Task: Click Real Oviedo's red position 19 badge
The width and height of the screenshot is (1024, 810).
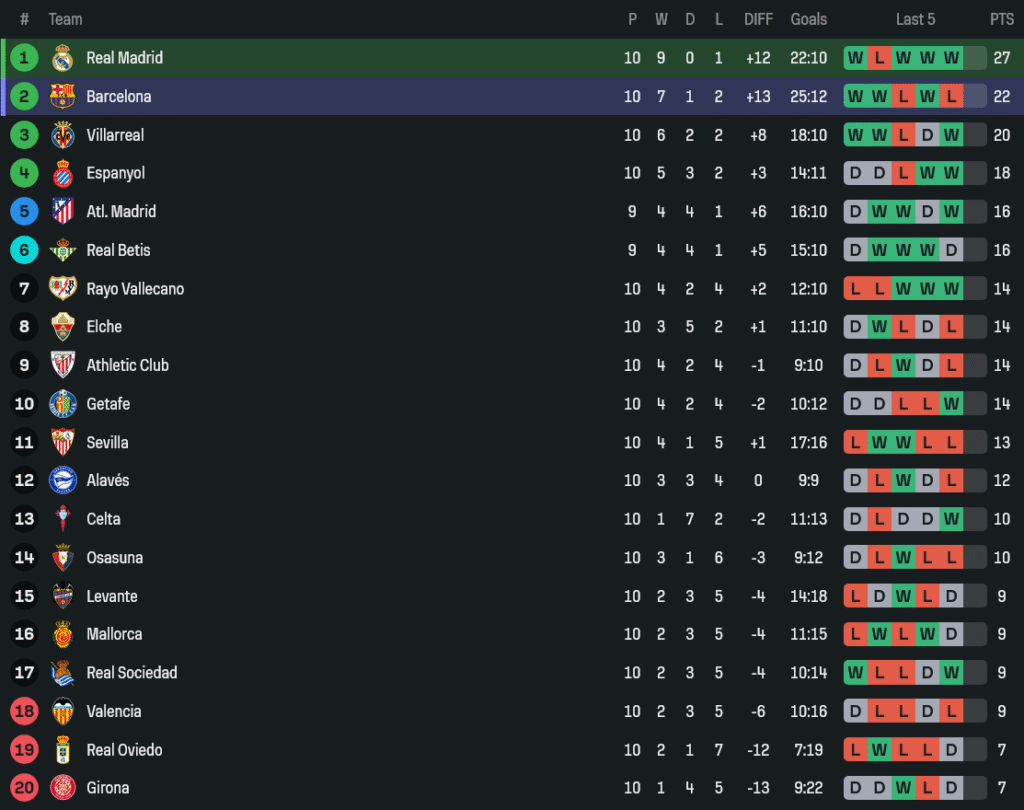Action: pos(24,750)
